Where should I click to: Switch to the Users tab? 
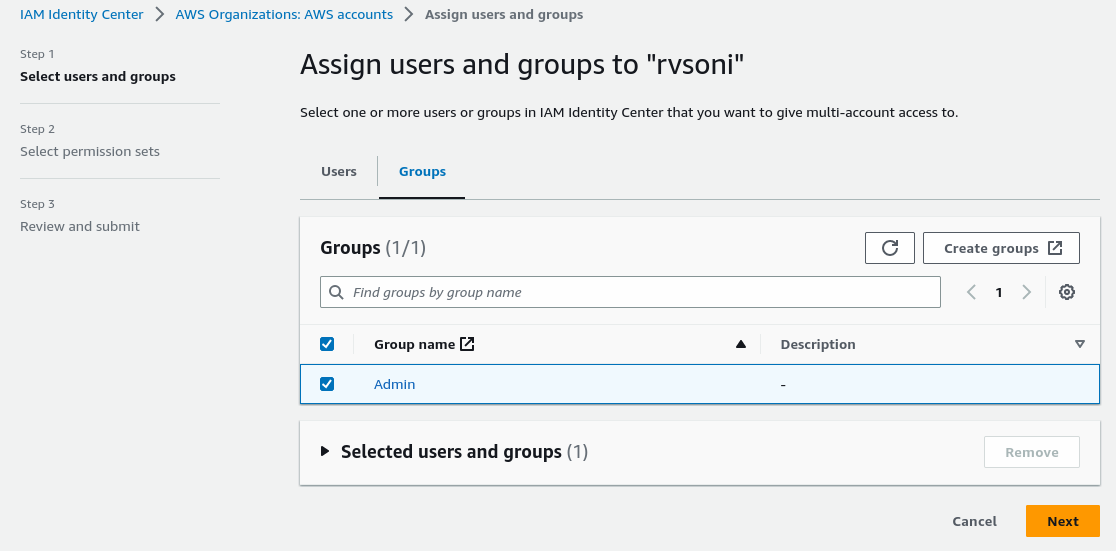339,172
